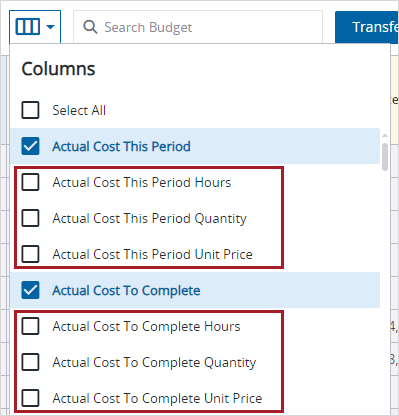Enable Actual Cost This Period Hours
The height and width of the screenshot is (416, 399).
point(30,182)
